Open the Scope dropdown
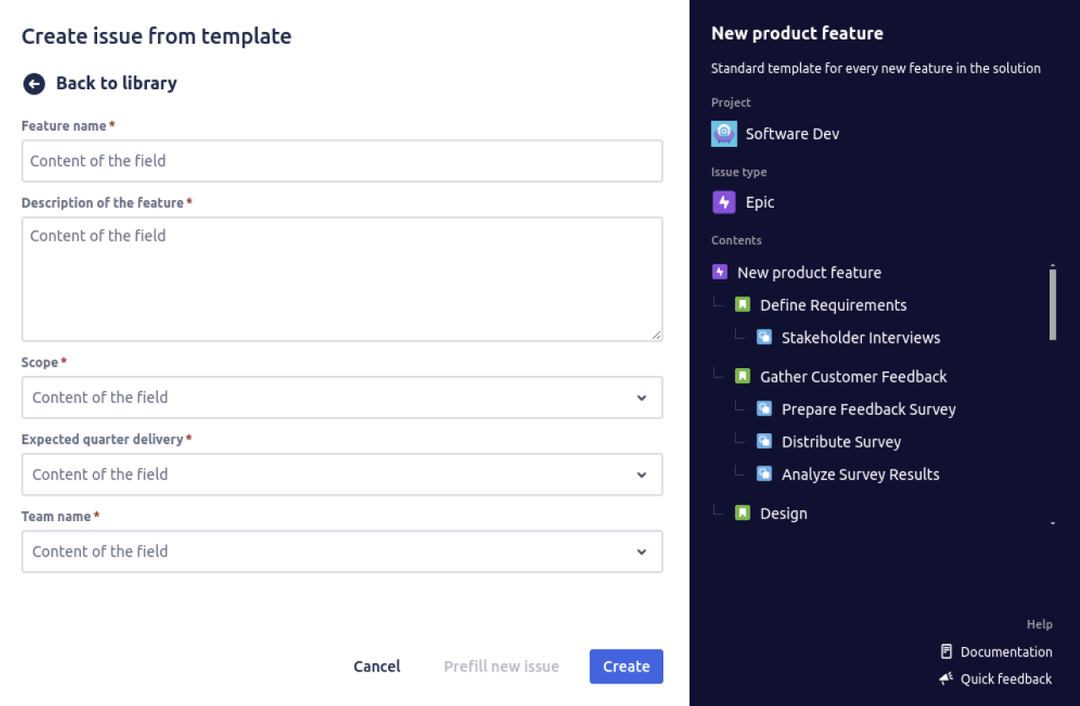The image size is (1080, 706). pos(641,397)
